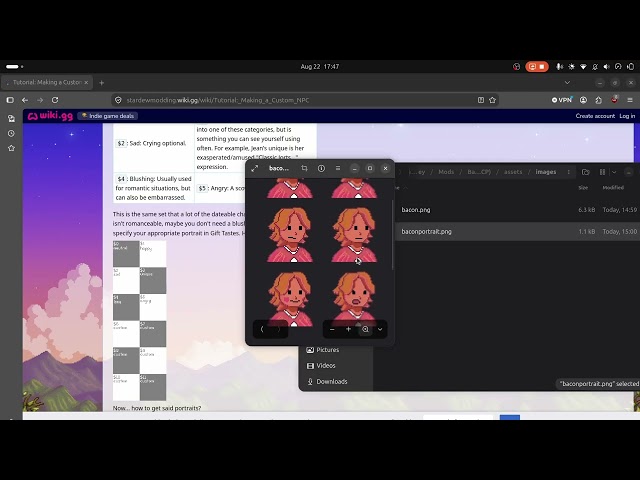
Task: Go to previous image in viewer
Action: 262,329
